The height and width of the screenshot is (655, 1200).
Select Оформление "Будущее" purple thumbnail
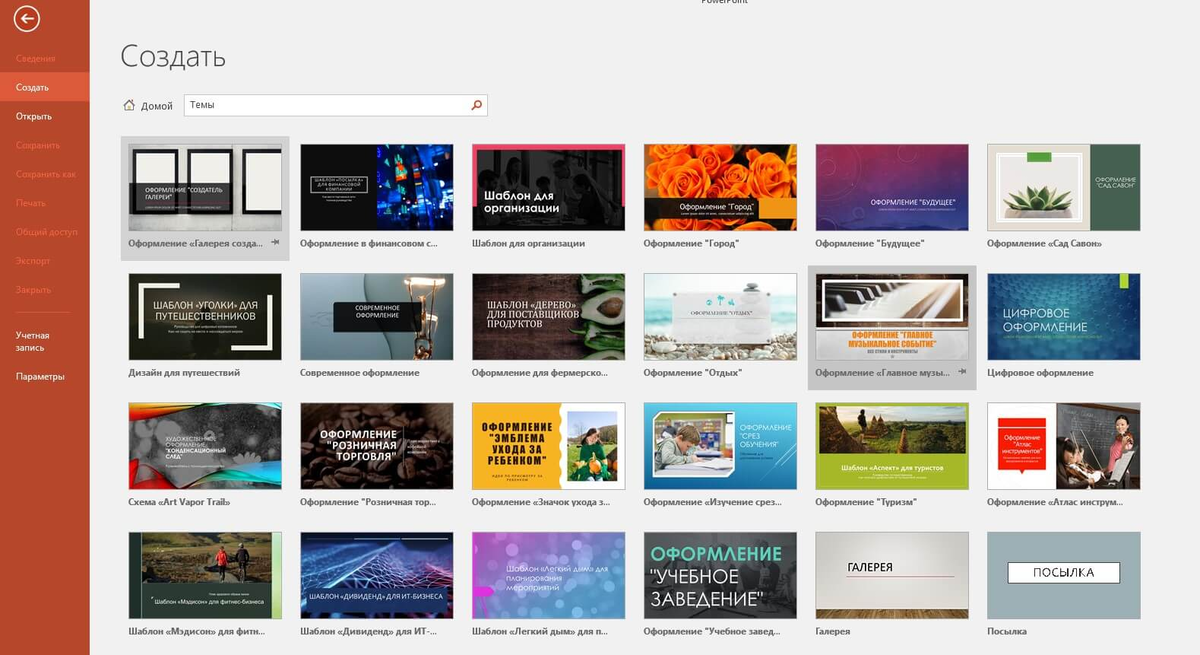[x=892, y=187]
